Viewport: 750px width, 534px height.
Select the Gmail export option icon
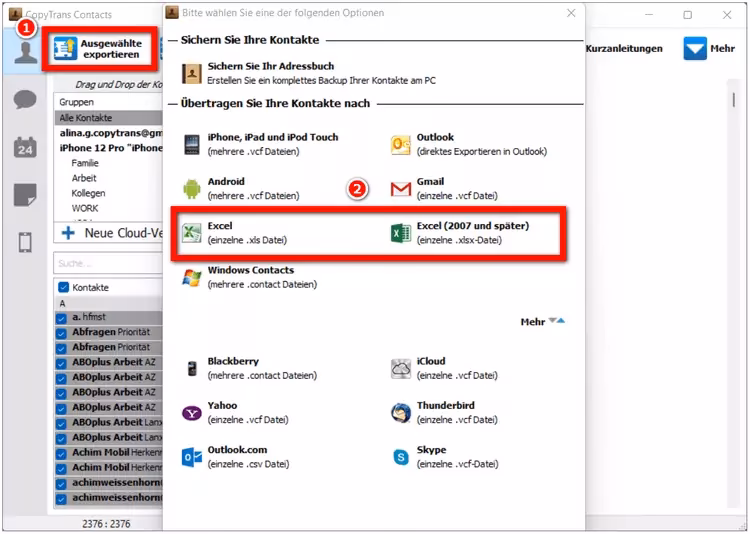pyautogui.click(x=400, y=189)
